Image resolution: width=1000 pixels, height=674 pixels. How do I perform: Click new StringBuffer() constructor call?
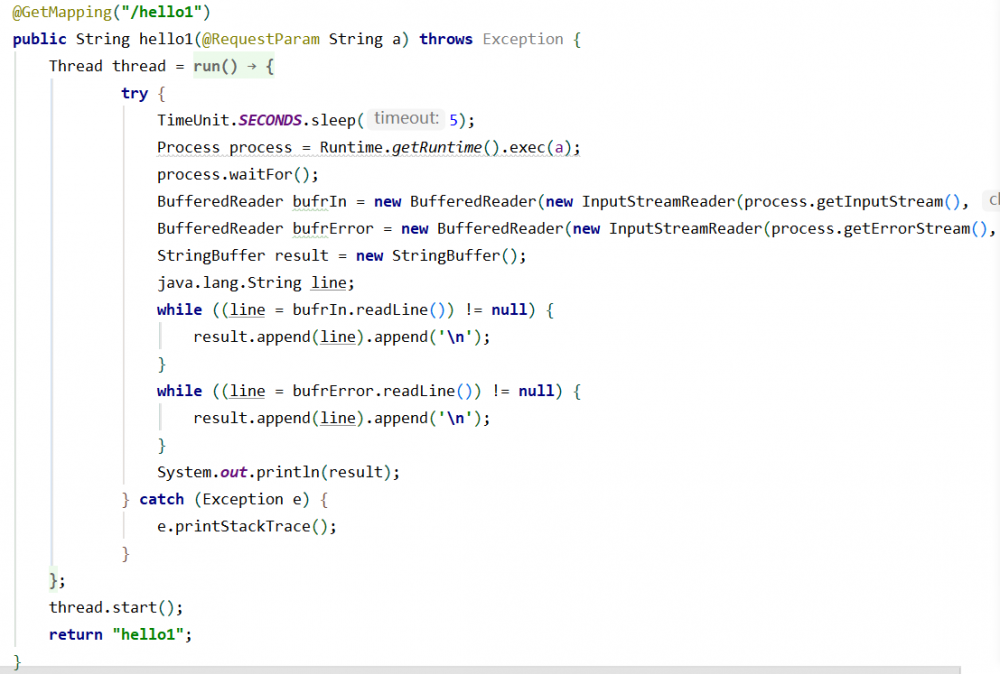pyautogui.click(x=439, y=256)
